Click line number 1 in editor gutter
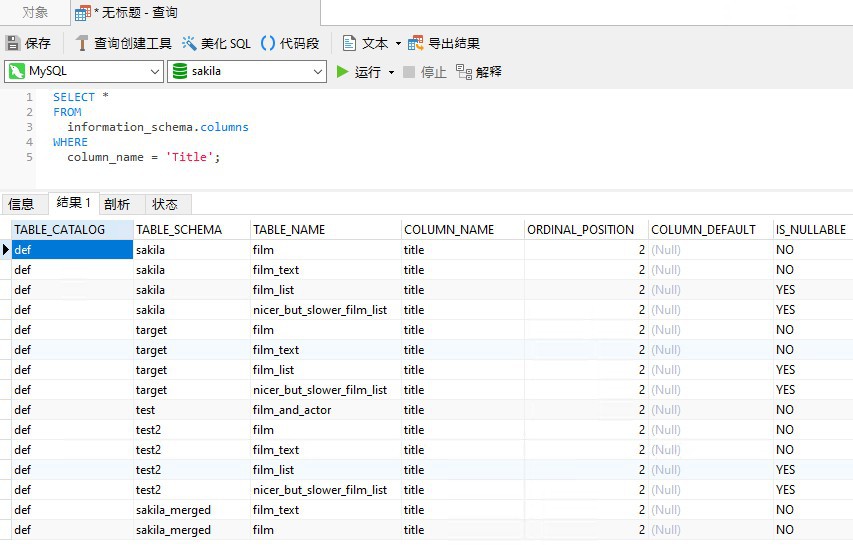The height and width of the screenshot is (545, 853). click(x=29, y=97)
